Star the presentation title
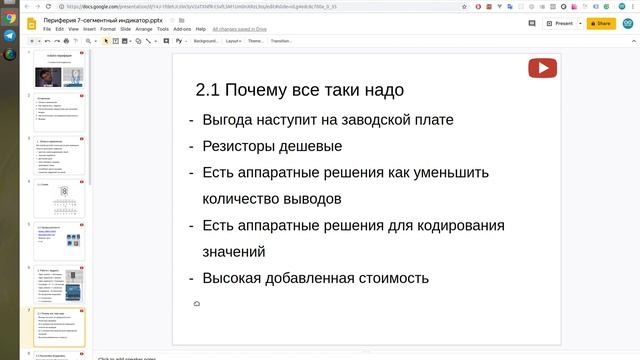Image resolution: width=640 pixels, height=360 pixels. click(172, 20)
